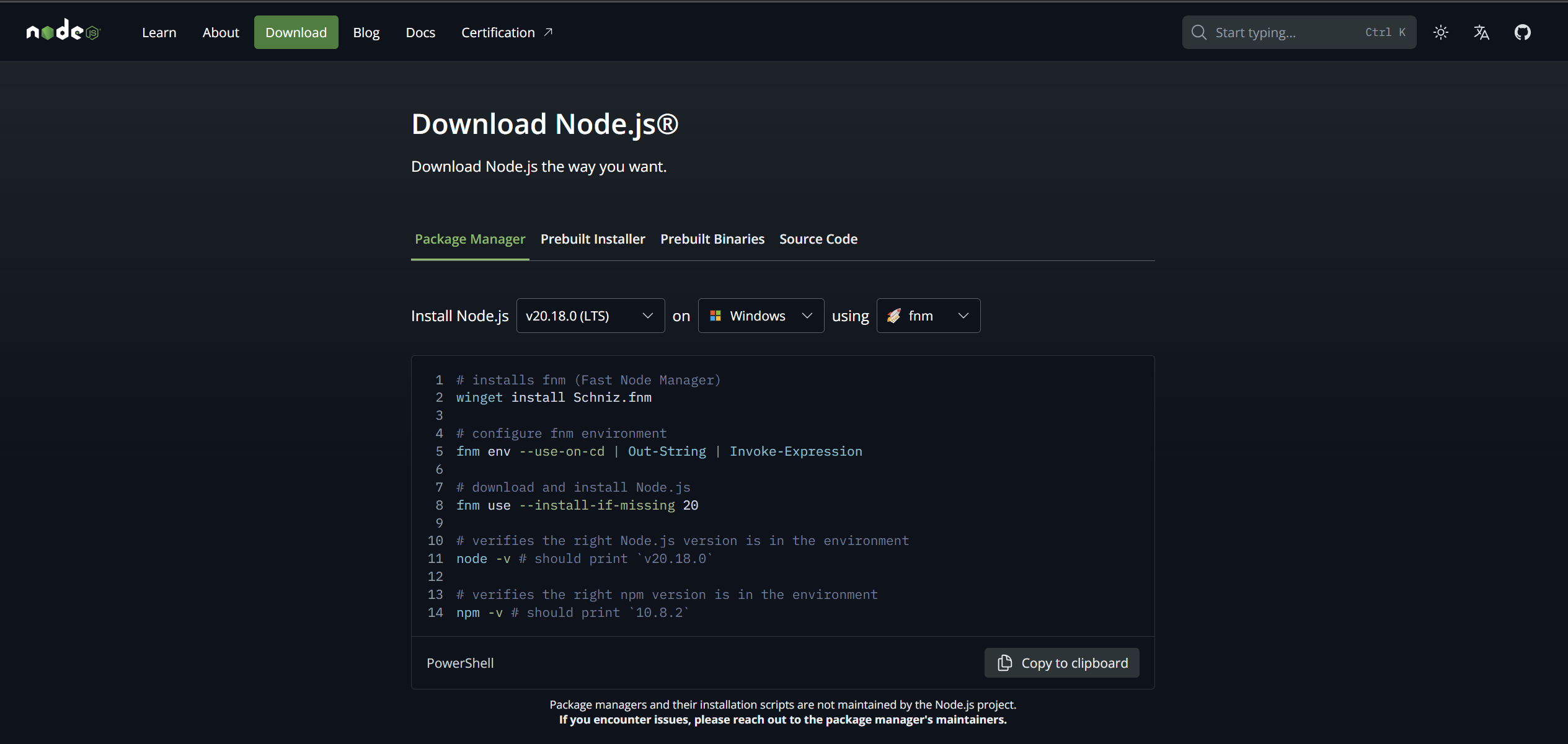Viewport: 1568px width, 744px height.
Task: Click the fnm rocket icon
Action: click(x=893, y=316)
